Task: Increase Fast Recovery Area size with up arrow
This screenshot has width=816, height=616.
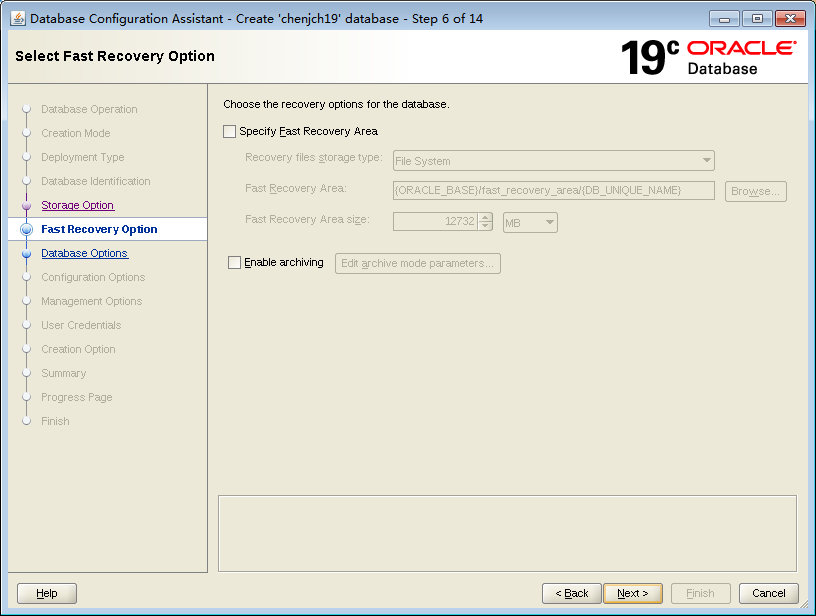Action: [x=486, y=215]
